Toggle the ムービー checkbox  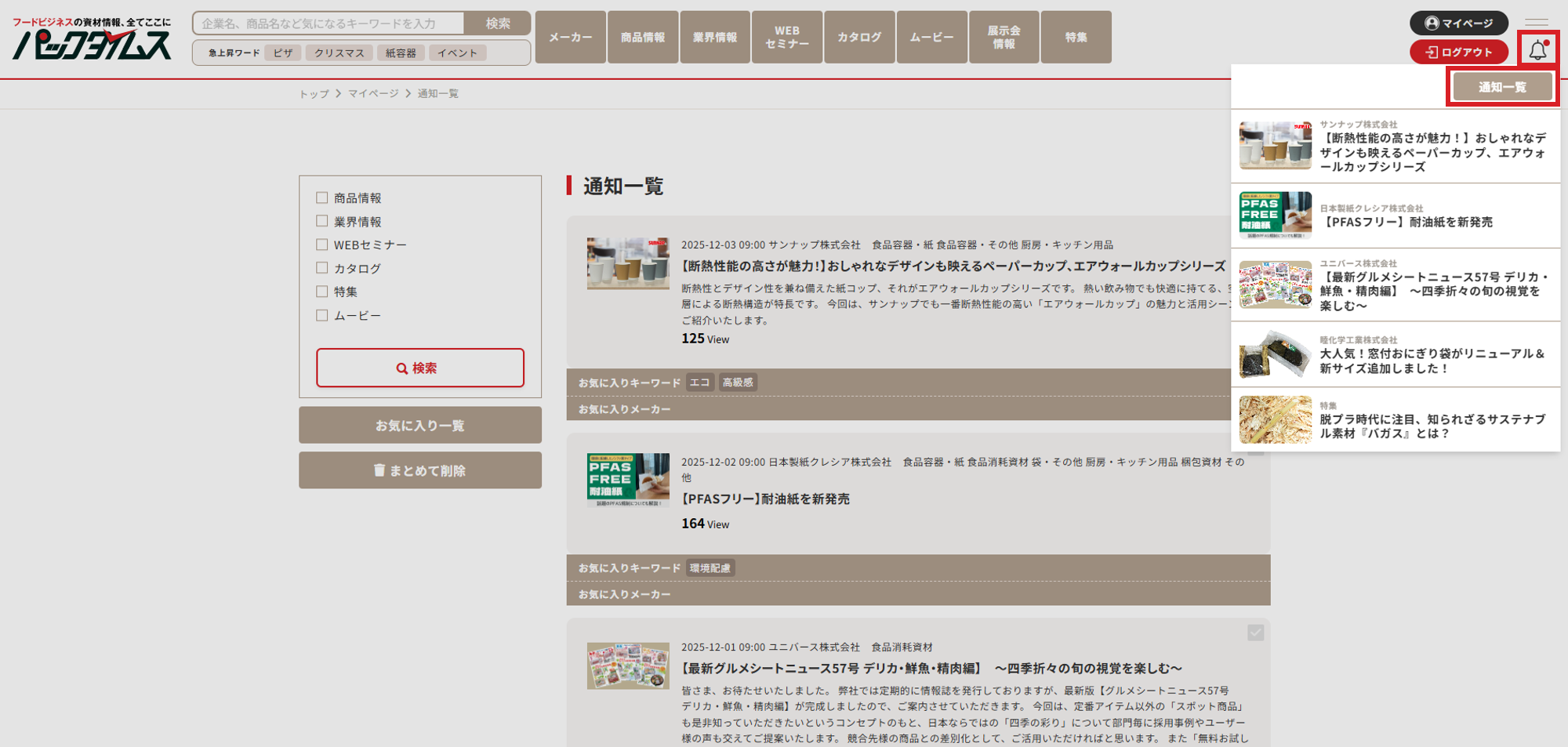321,315
